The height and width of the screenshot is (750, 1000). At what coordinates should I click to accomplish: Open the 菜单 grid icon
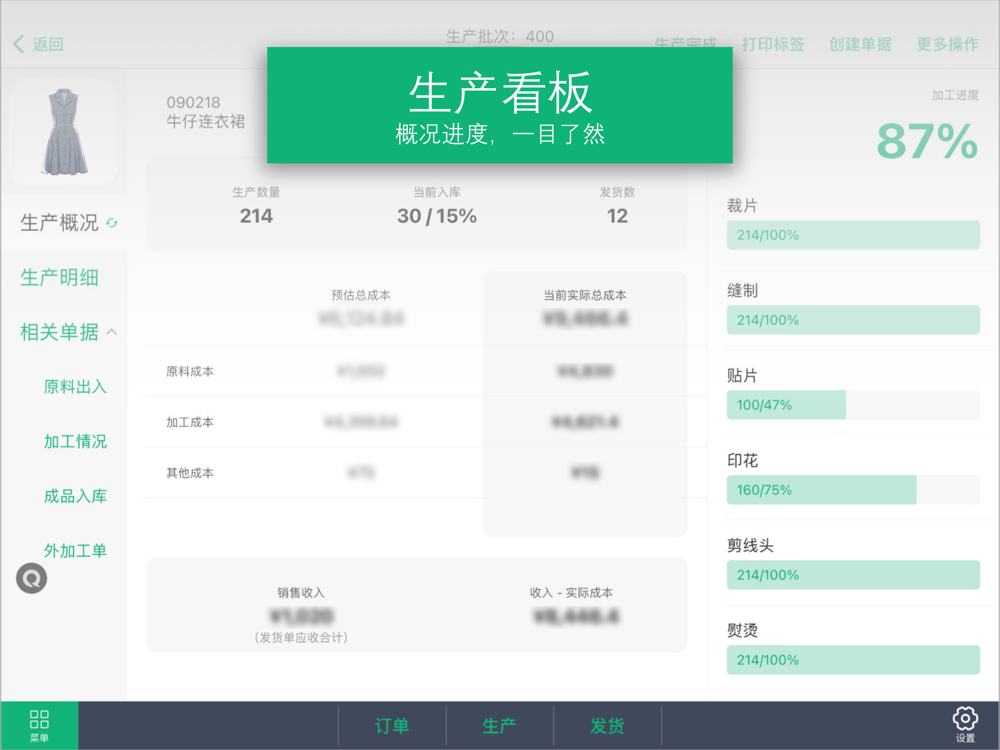coord(39,726)
